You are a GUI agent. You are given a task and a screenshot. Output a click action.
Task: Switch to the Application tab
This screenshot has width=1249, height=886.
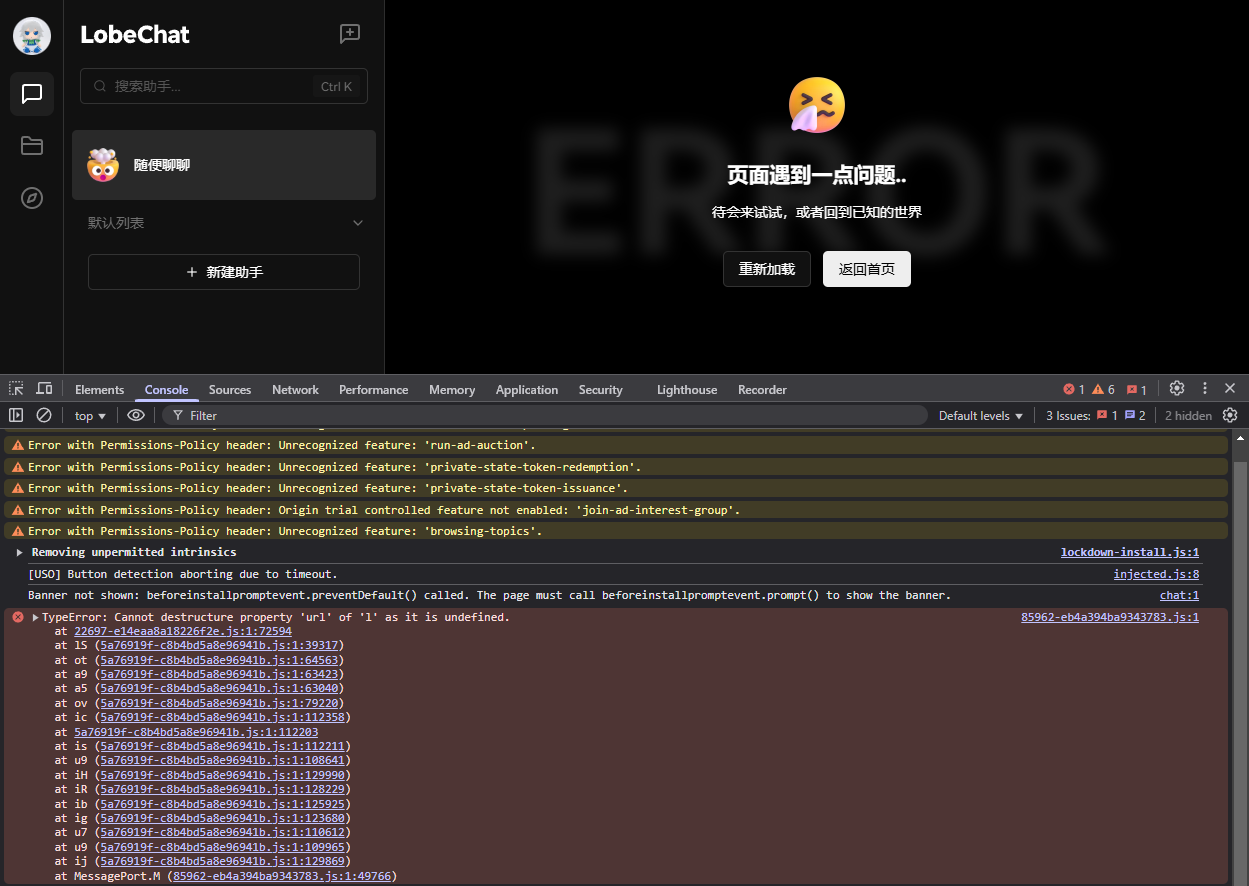pyautogui.click(x=527, y=390)
